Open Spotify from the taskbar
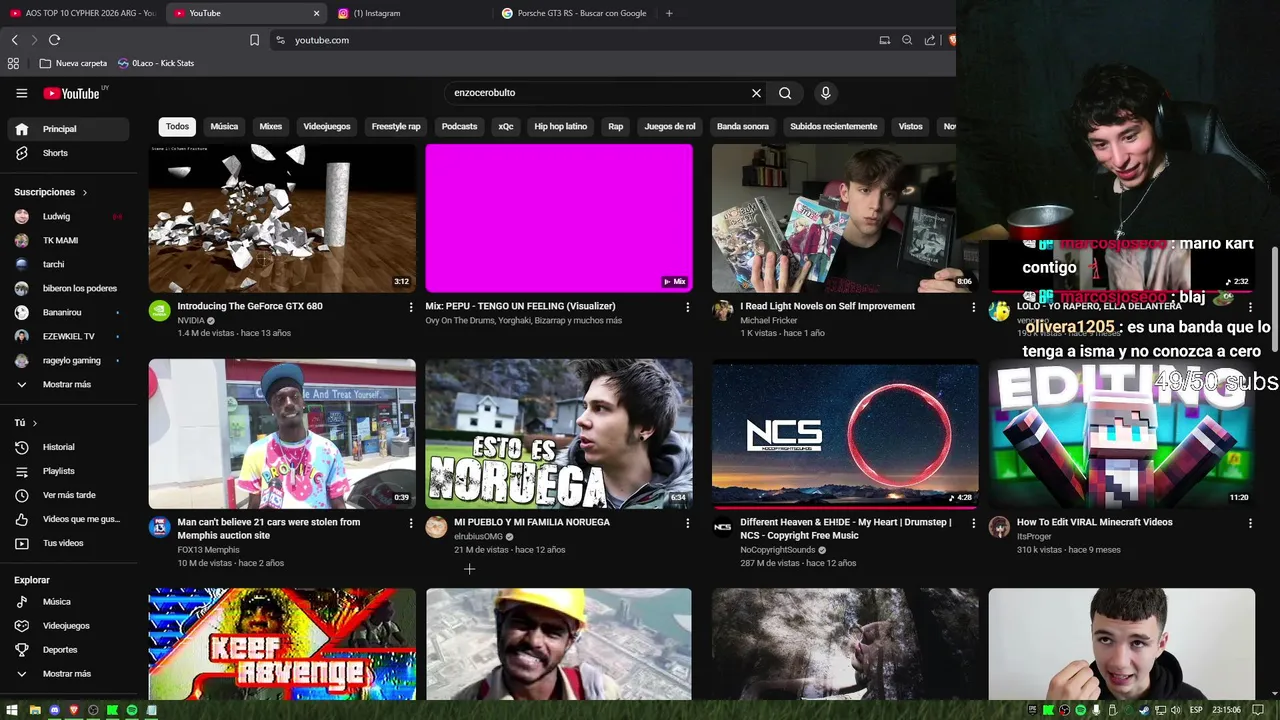Image resolution: width=1280 pixels, height=720 pixels. [131, 710]
